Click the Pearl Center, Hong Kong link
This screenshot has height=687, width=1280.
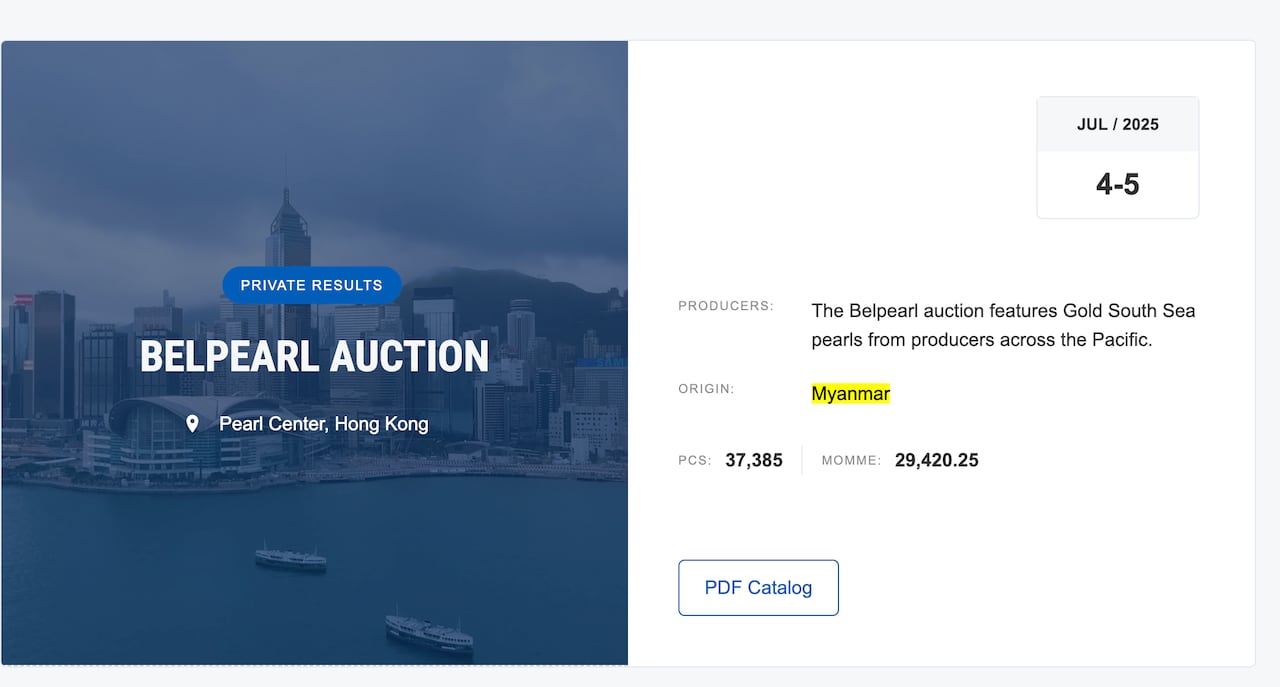click(323, 423)
